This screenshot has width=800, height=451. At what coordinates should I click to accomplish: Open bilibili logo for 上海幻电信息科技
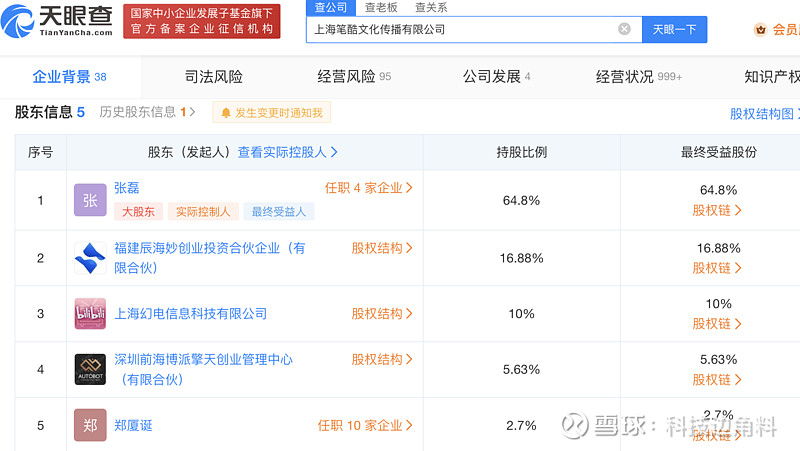(90, 314)
